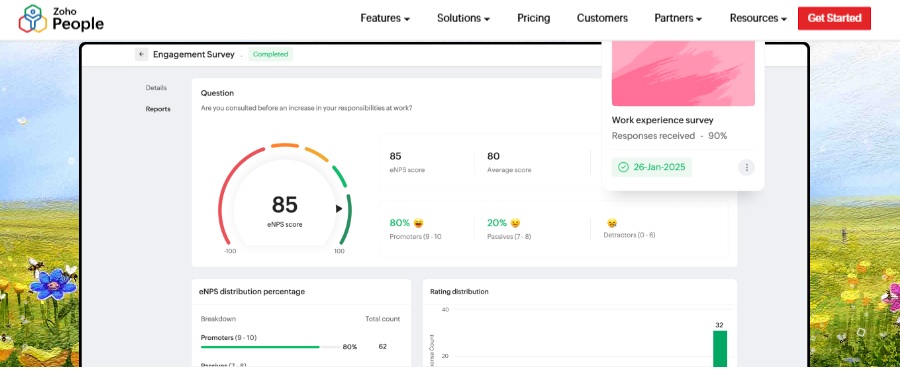Click the Responses received 90% text
Screen dimensions: 900x369
[x=669, y=136]
